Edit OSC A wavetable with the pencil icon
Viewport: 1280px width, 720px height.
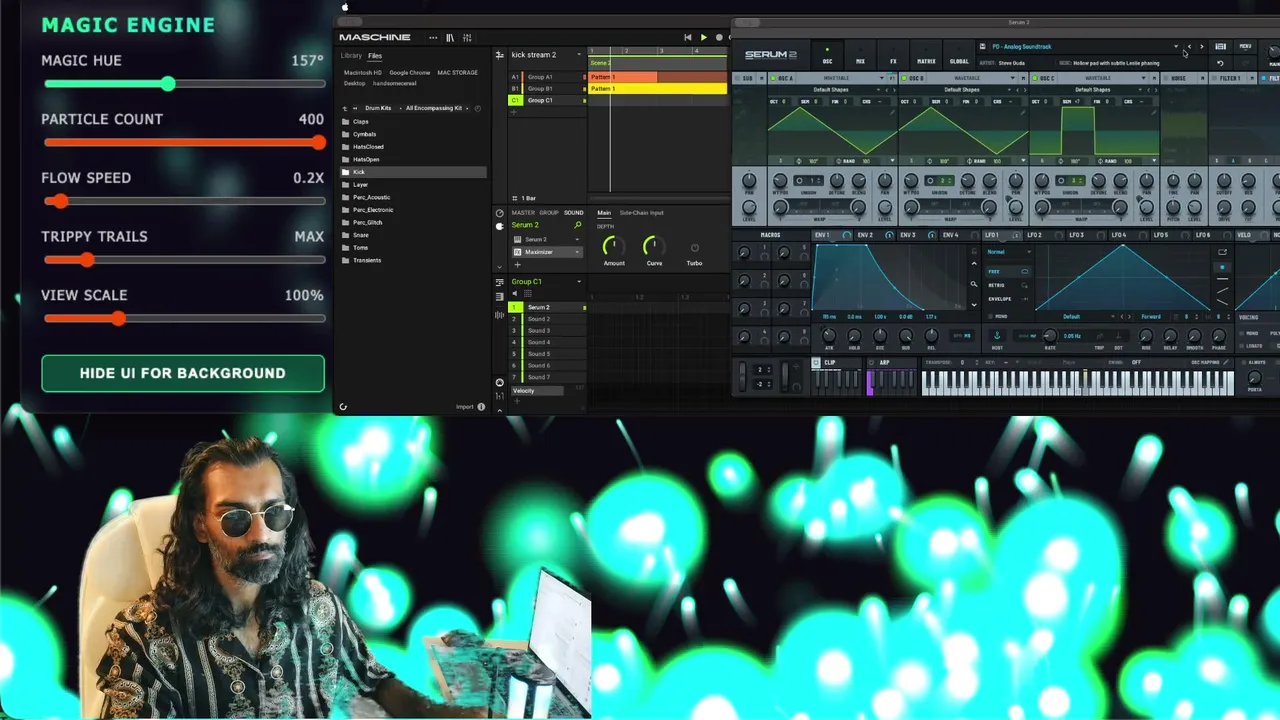tap(893, 113)
